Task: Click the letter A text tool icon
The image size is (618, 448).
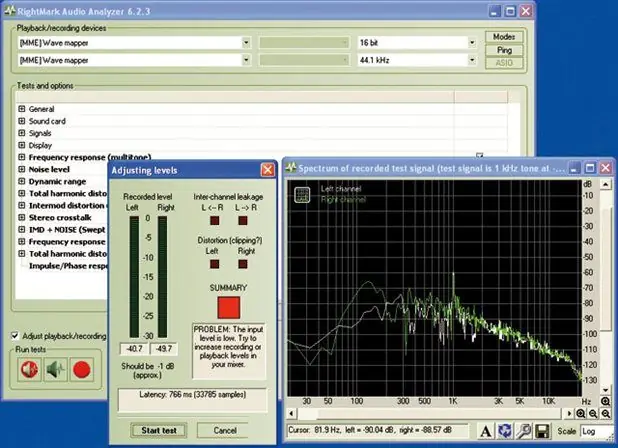Action: (x=486, y=431)
